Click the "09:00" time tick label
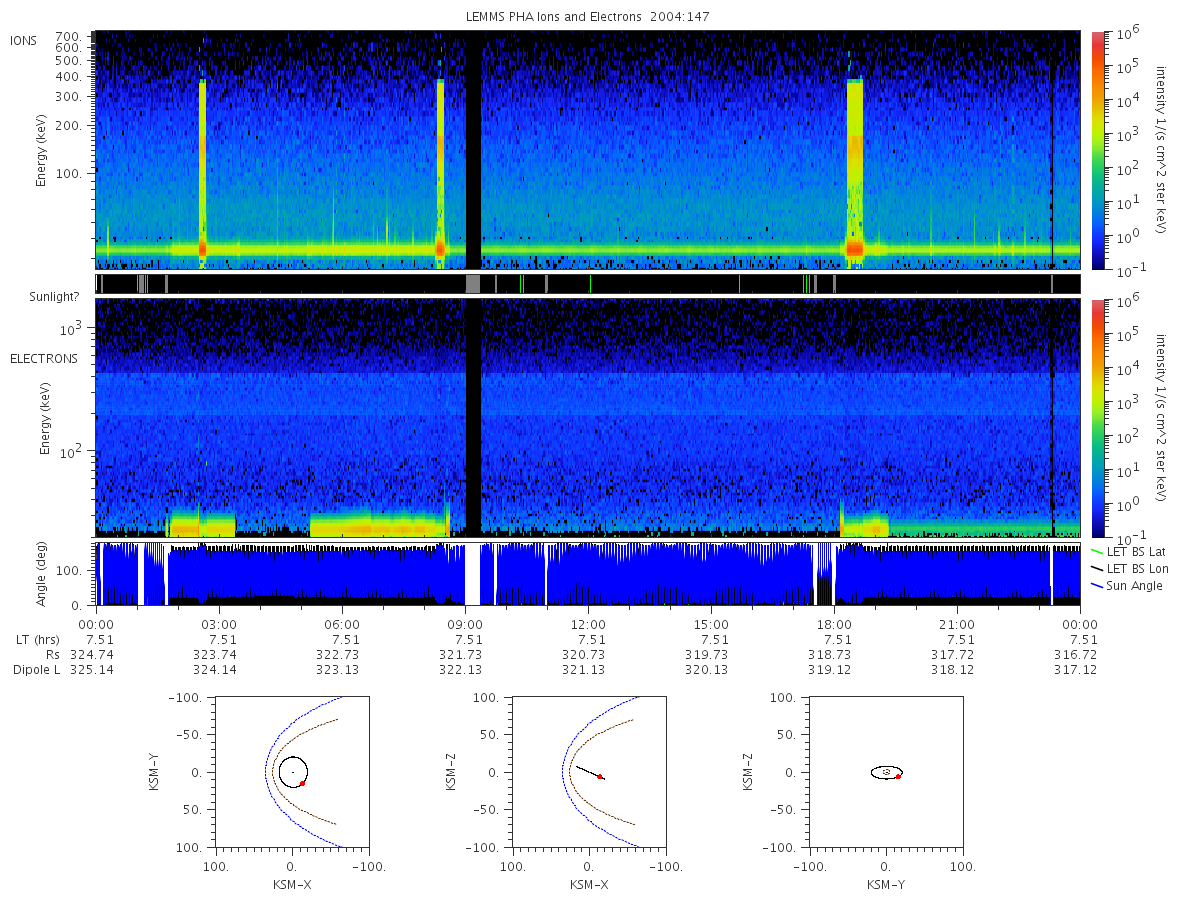 pyautogui.click(x=466, y=624)
